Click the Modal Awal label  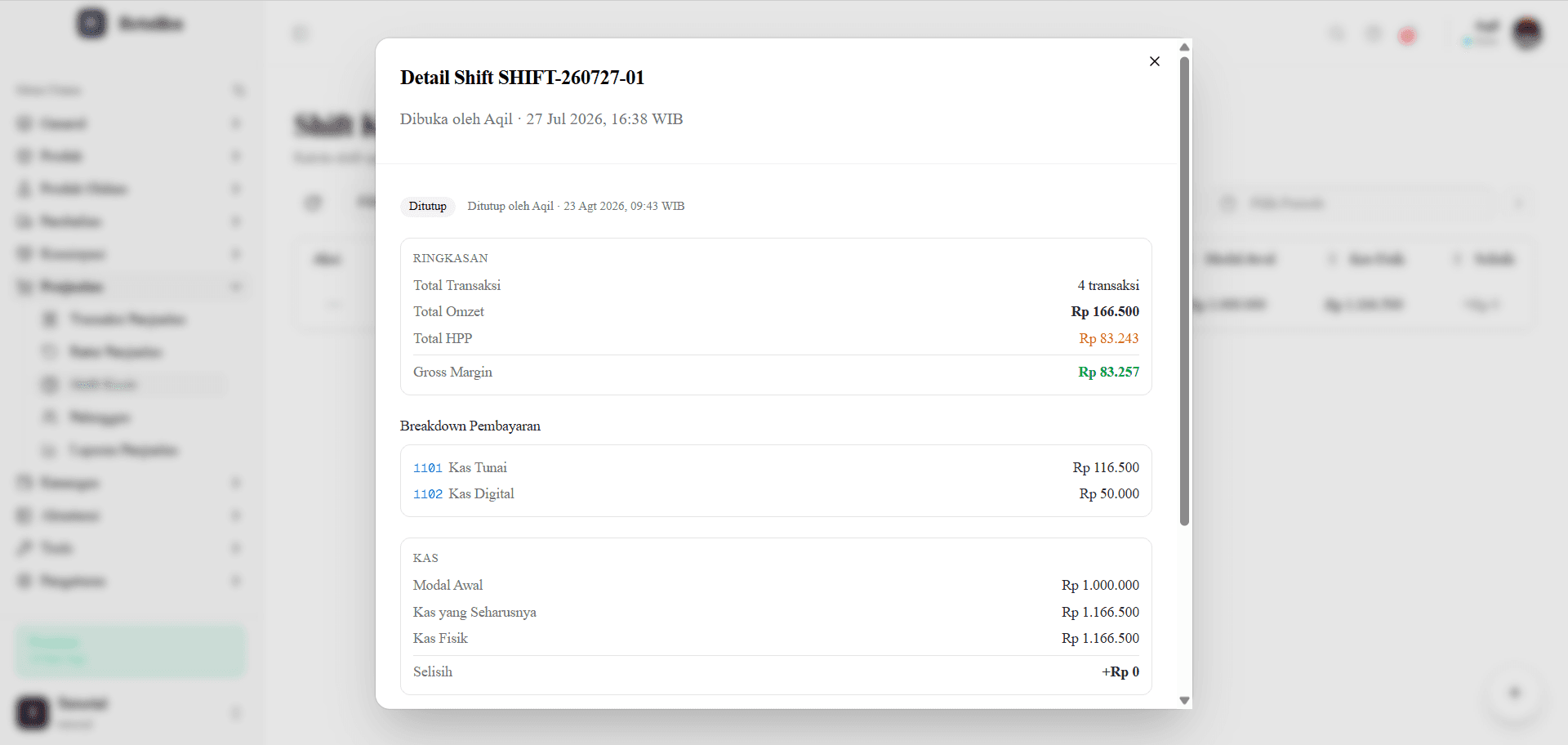[448, 585]
